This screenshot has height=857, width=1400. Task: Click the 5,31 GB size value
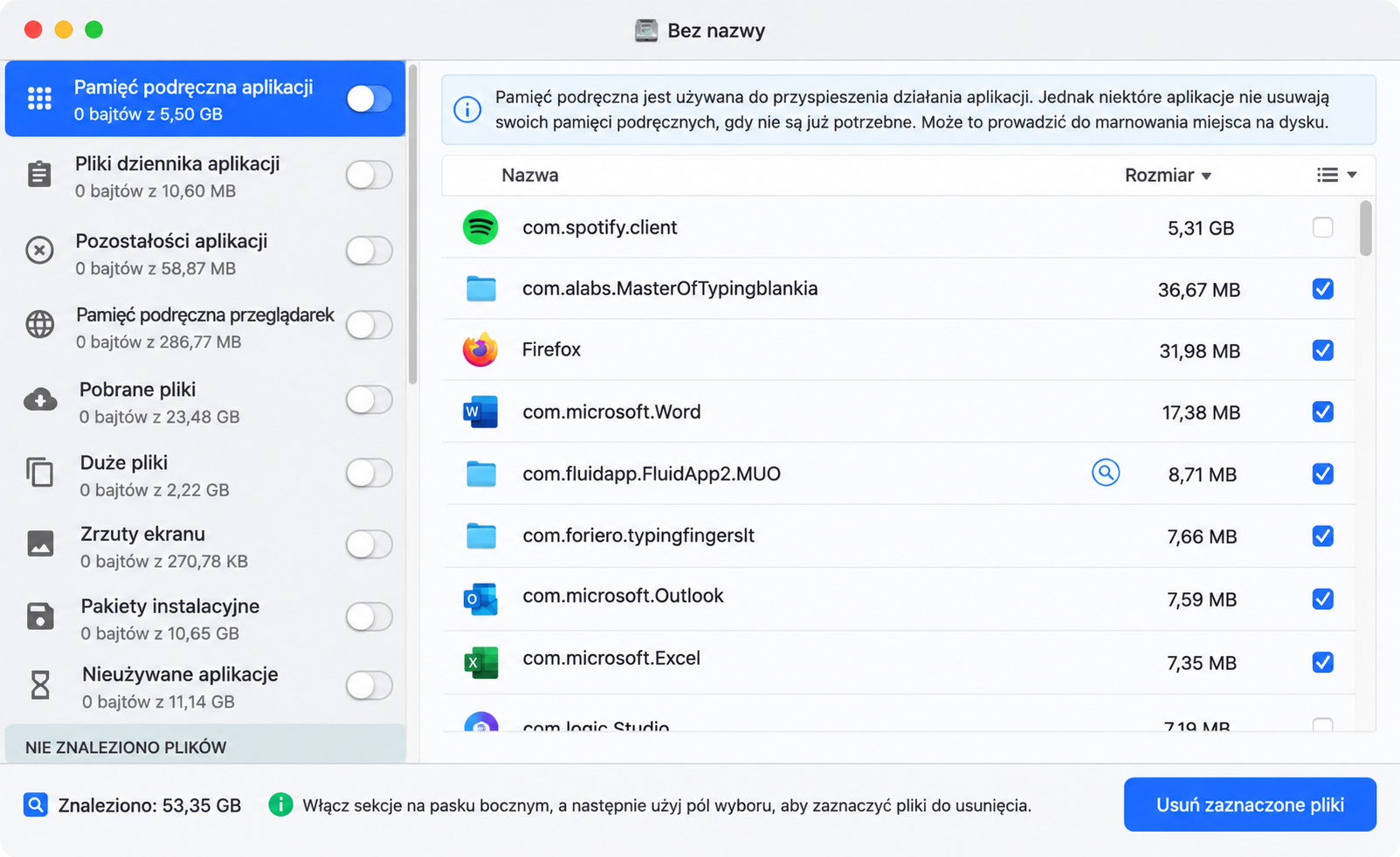[1201, 228]
